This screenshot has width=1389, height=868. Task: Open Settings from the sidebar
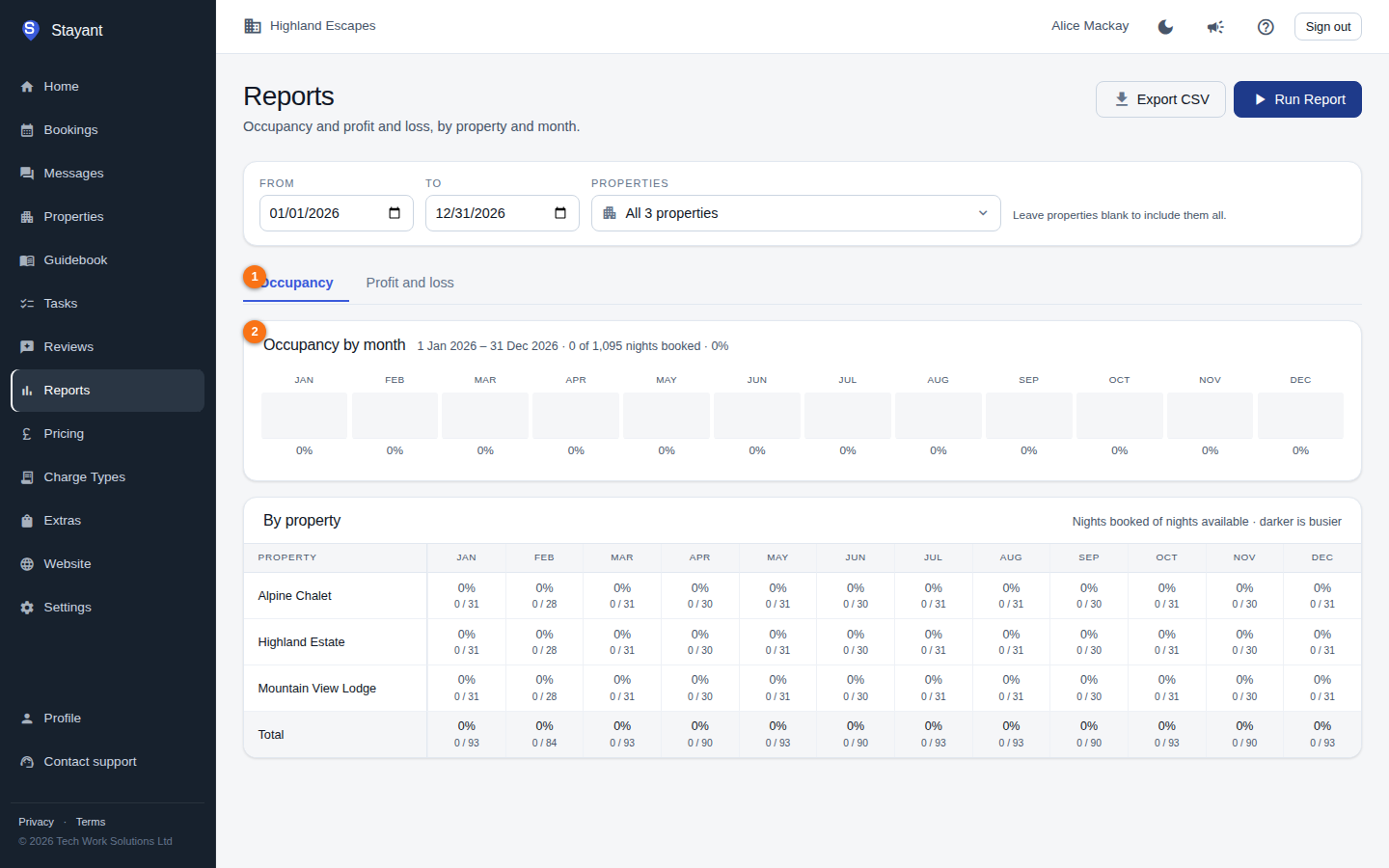[107, 608]
